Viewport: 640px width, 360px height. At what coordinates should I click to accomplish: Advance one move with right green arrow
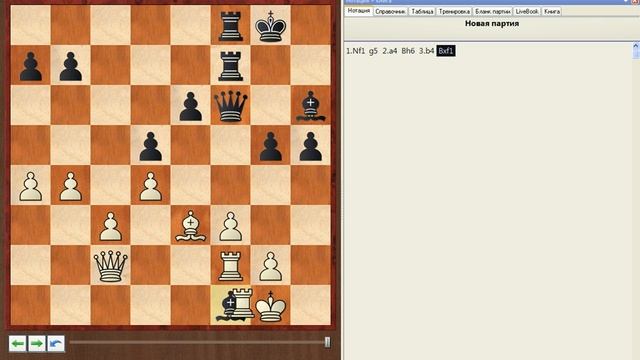point(37,343)
